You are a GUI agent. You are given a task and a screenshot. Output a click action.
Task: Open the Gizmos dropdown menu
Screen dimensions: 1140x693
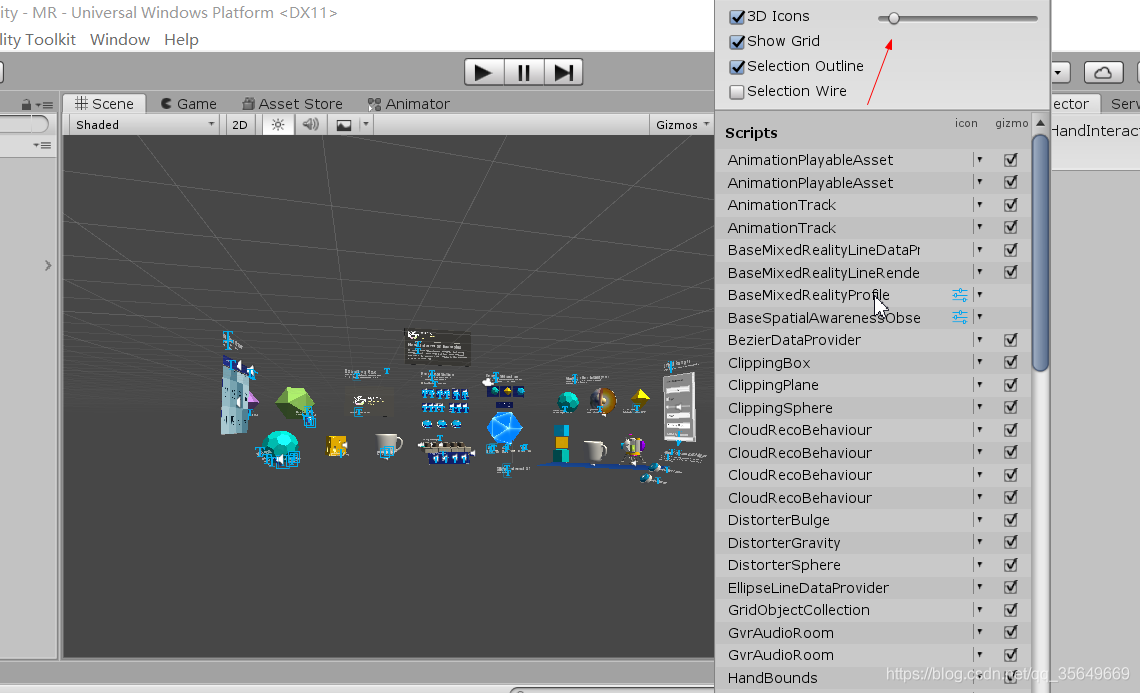[x=682, y=125]
